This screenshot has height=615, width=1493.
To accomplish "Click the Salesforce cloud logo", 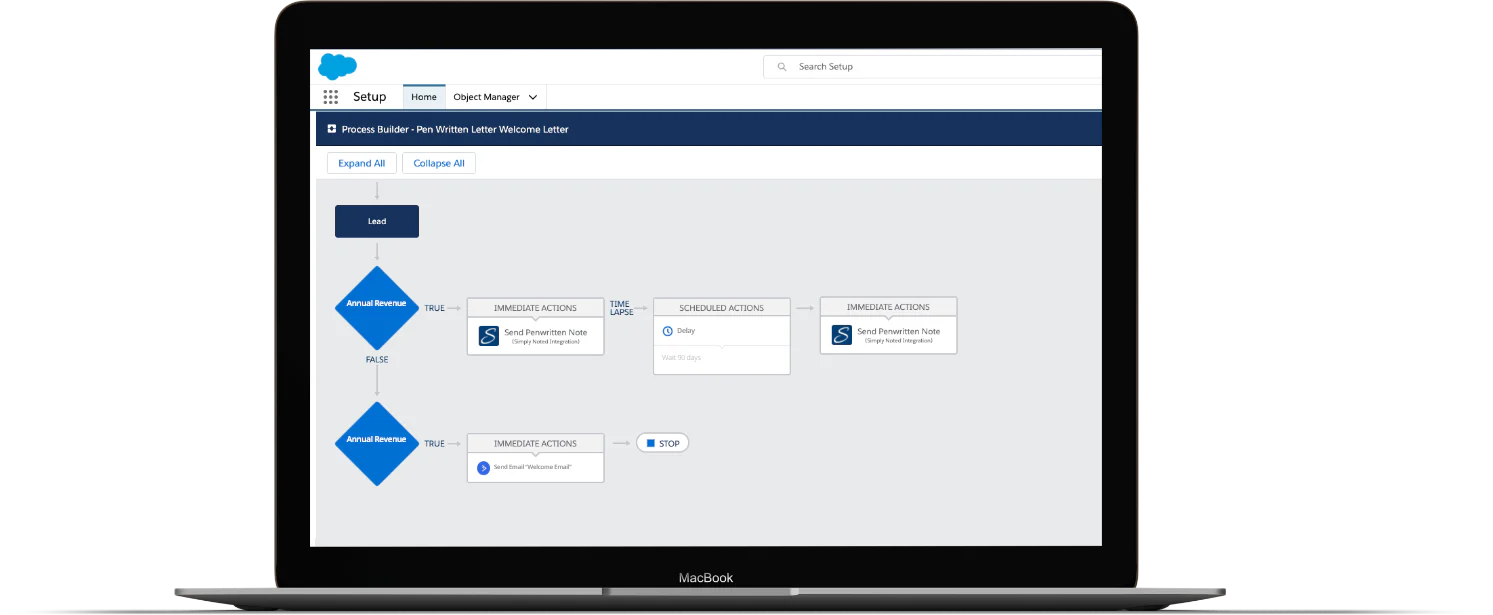I will coord(337,67).
